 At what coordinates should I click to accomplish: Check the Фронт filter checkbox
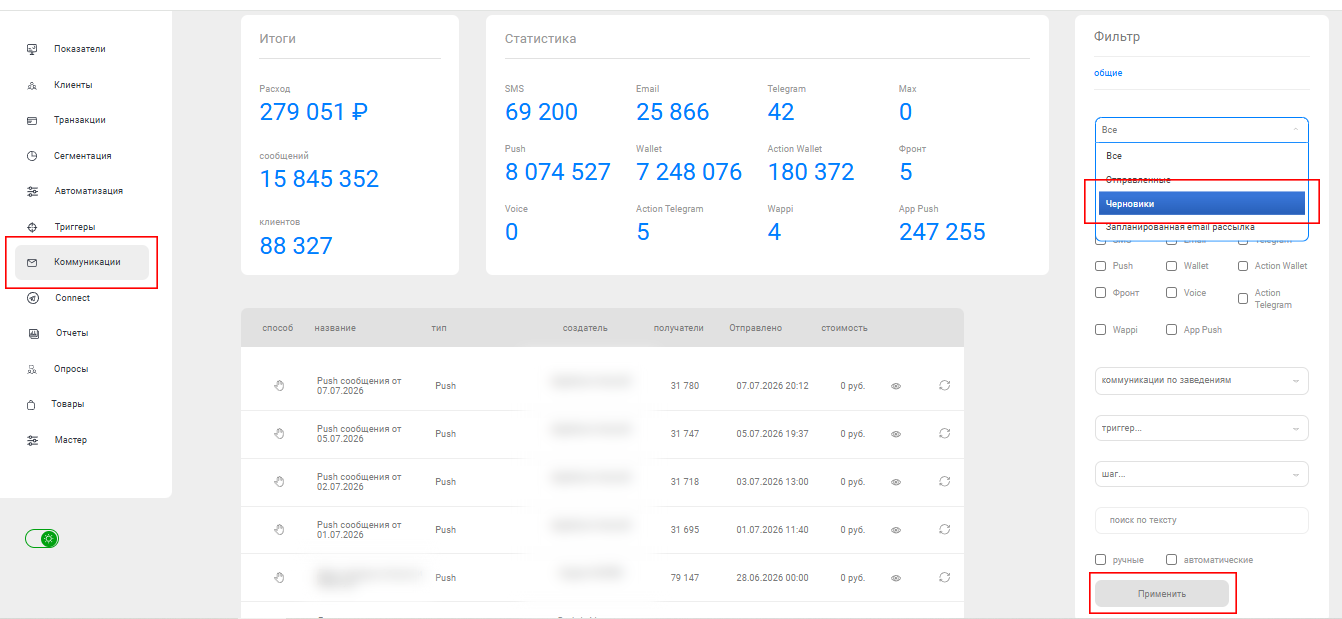click(1101, 294)
